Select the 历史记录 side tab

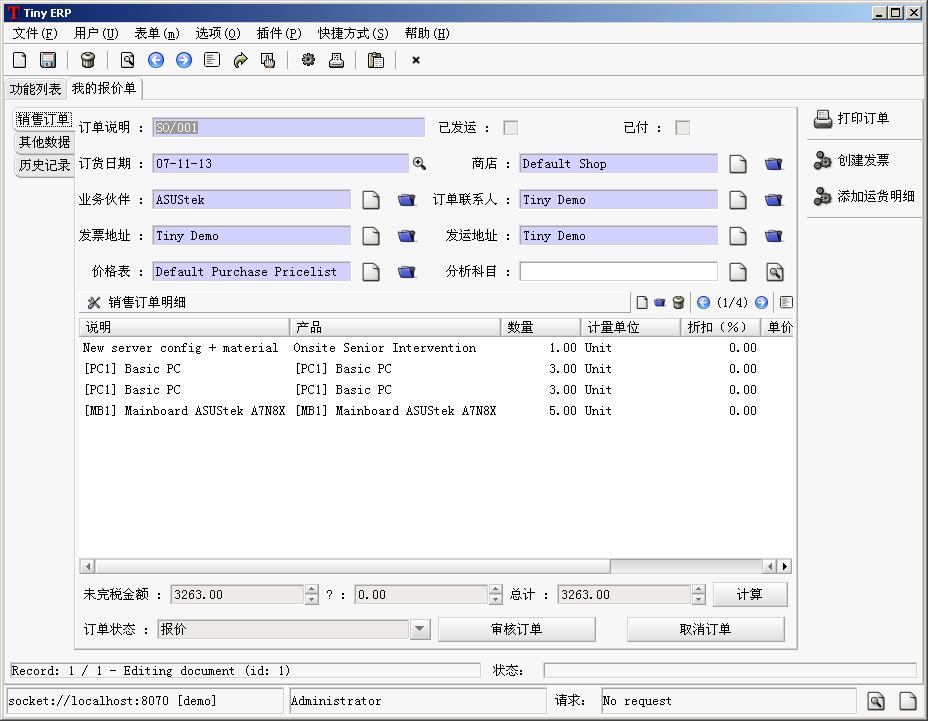coord(45,165)
